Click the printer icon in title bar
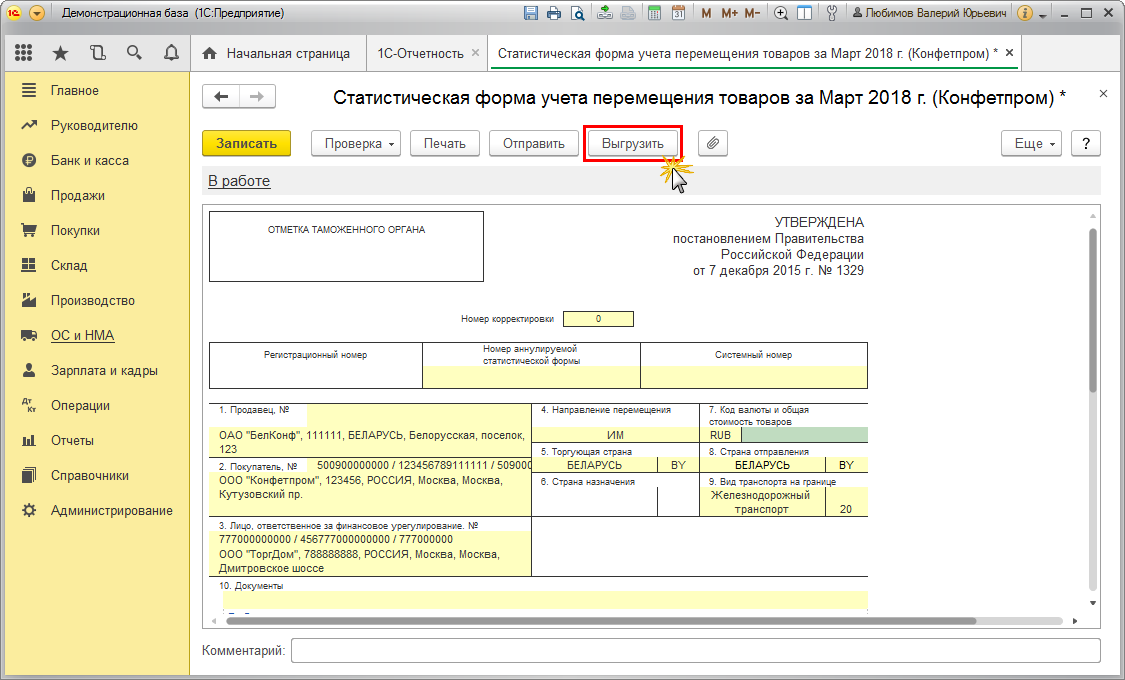1125x680 pixels. pyautogui.click(x=554, y=13)
